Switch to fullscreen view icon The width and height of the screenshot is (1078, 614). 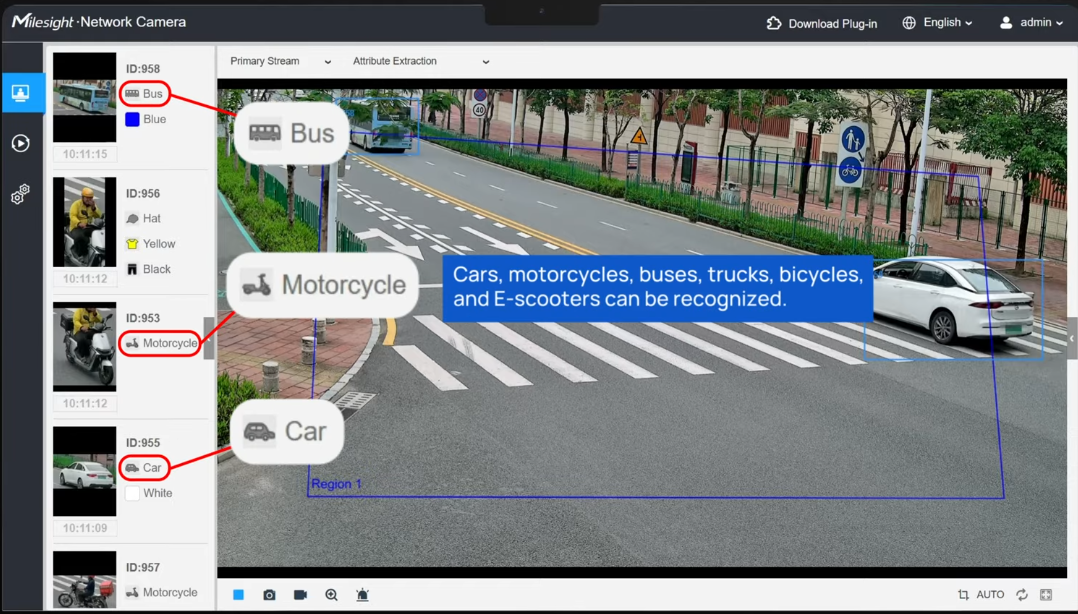(1046, 595)
